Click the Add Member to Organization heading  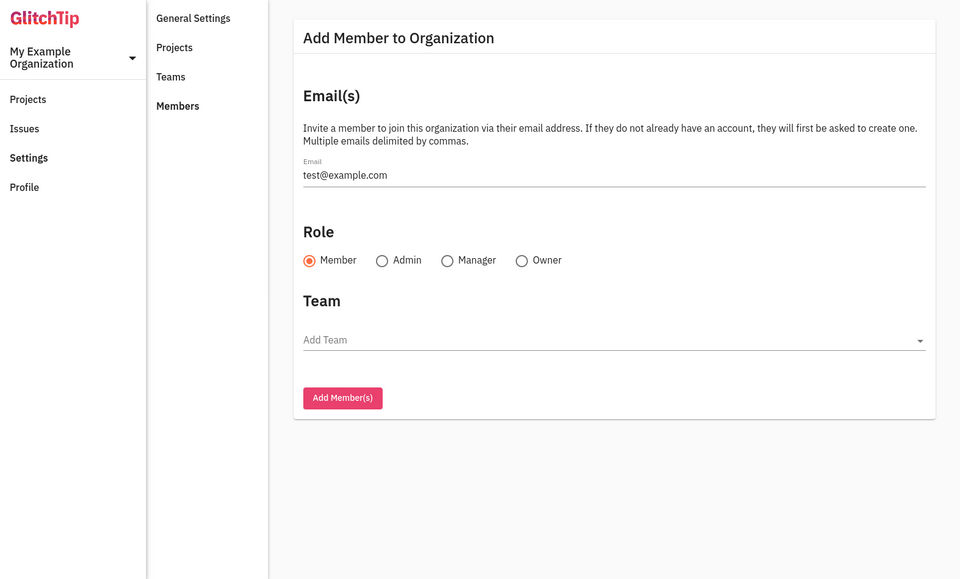click(399, 39)
